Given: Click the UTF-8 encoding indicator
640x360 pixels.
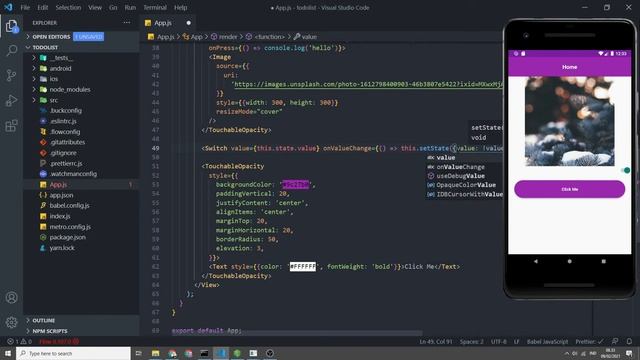Looking at the screenshot, I should click(x=498, y=341).
